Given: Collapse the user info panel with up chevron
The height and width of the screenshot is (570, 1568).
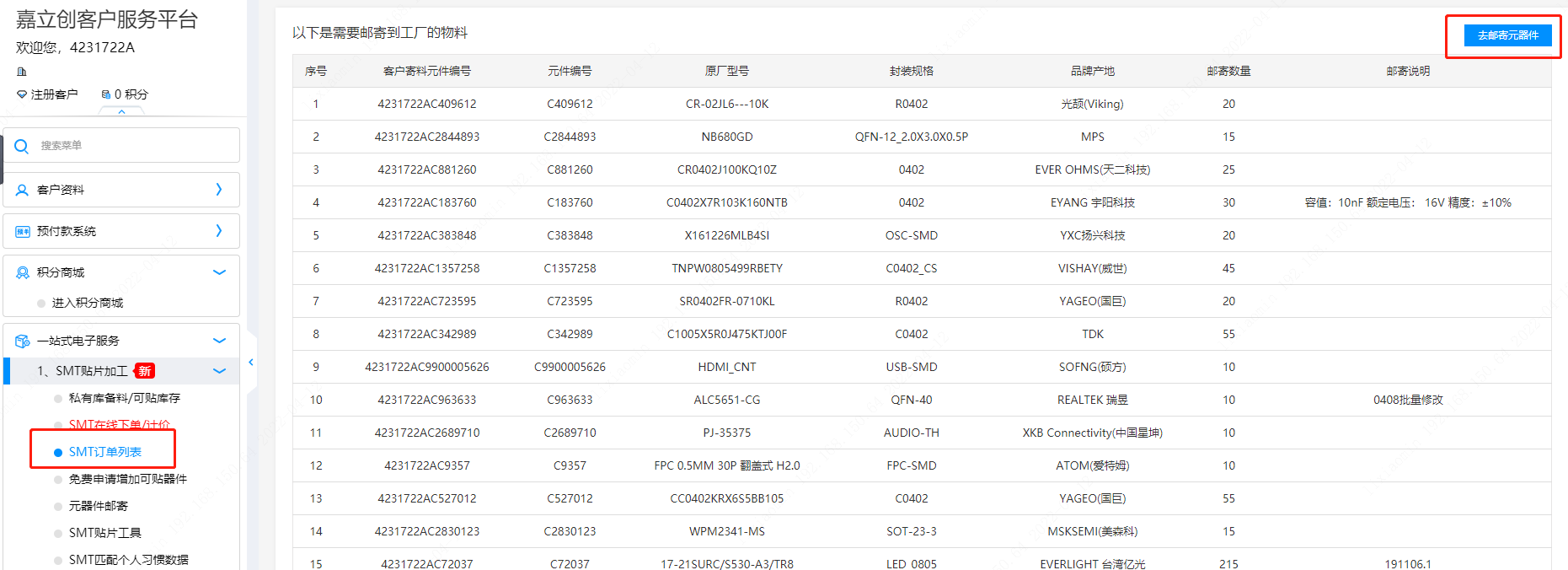Looking at the screenshot, I should [122, 112].
